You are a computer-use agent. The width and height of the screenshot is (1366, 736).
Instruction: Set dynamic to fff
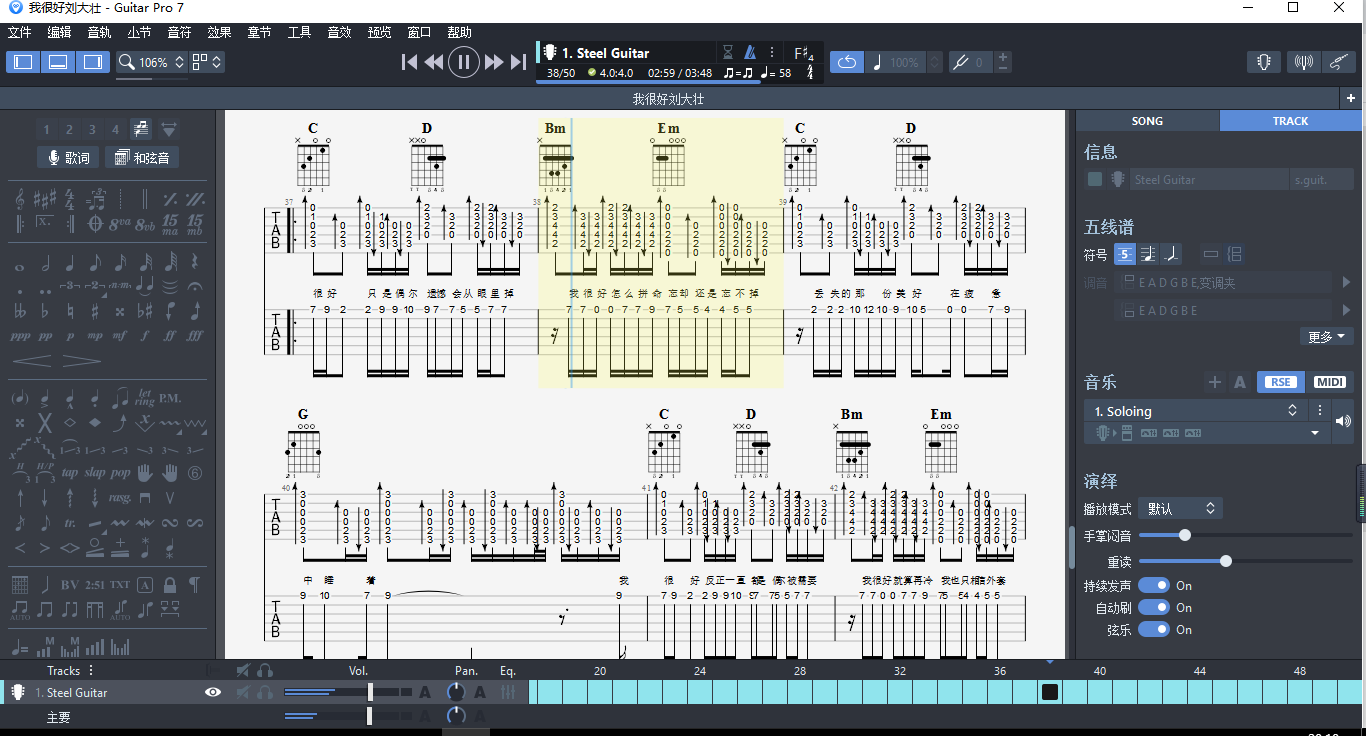(x=196, y=336)
